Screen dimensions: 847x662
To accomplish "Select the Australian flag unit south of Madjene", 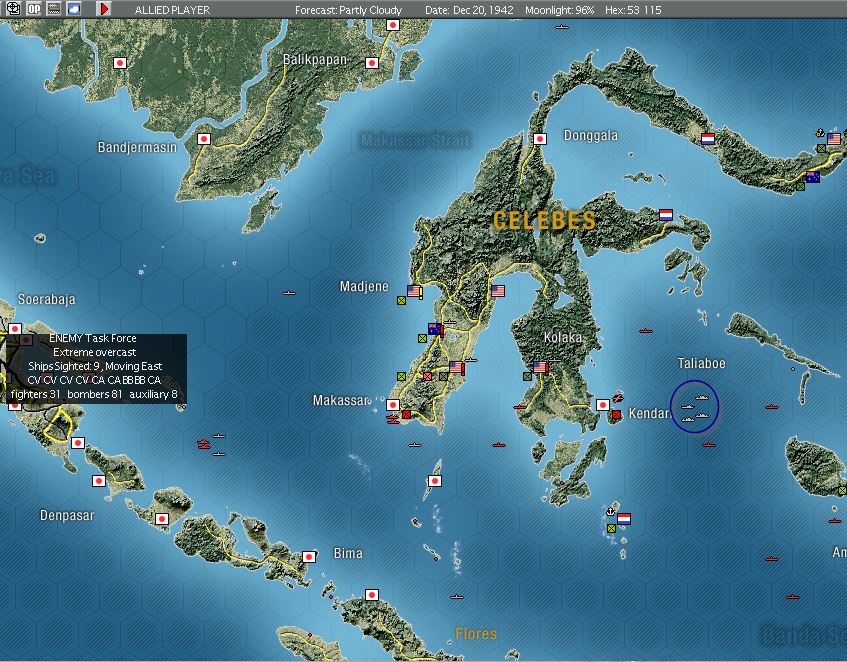I will click(434, 329).
